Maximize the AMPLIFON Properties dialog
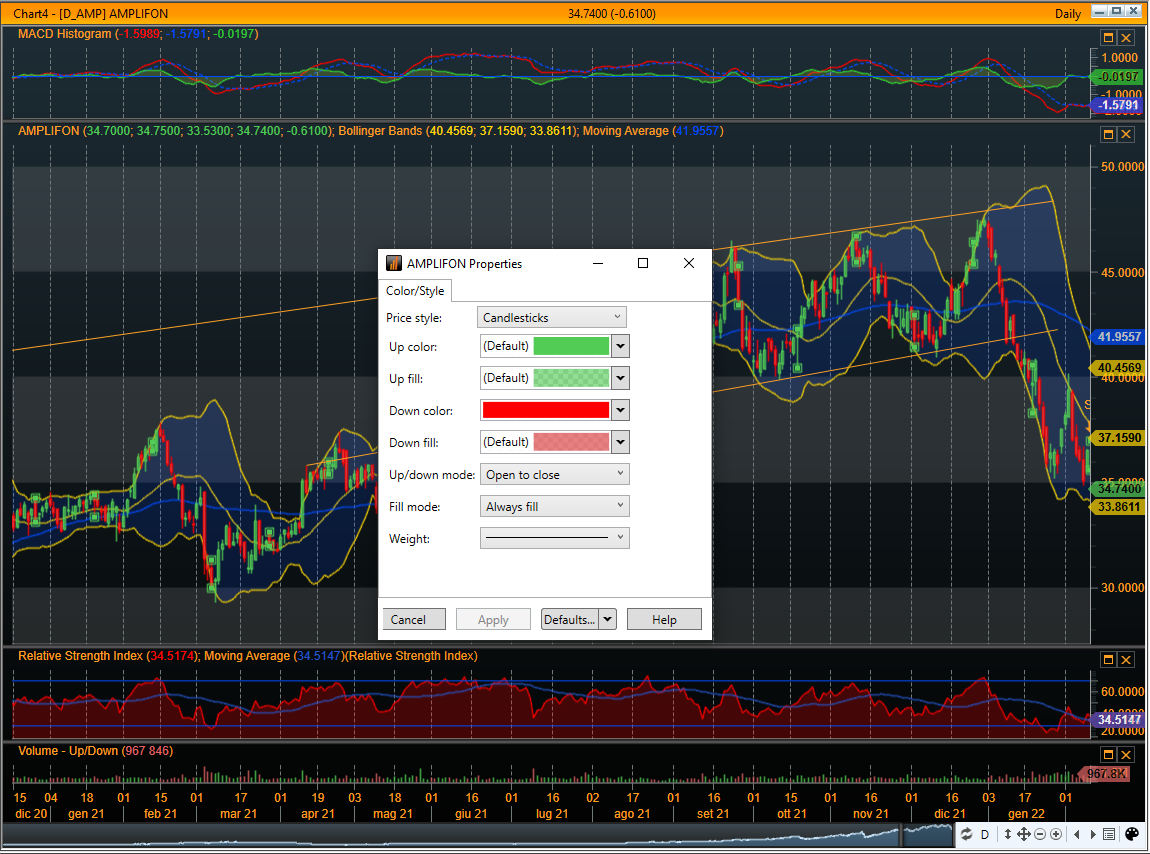The image size is (1150, 854). [x=643, y=263]
